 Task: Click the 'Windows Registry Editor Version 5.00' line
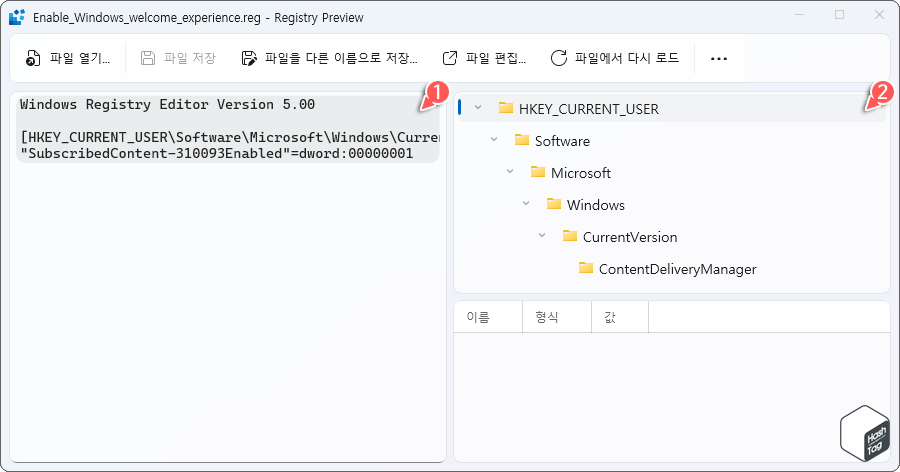[167, 105]
